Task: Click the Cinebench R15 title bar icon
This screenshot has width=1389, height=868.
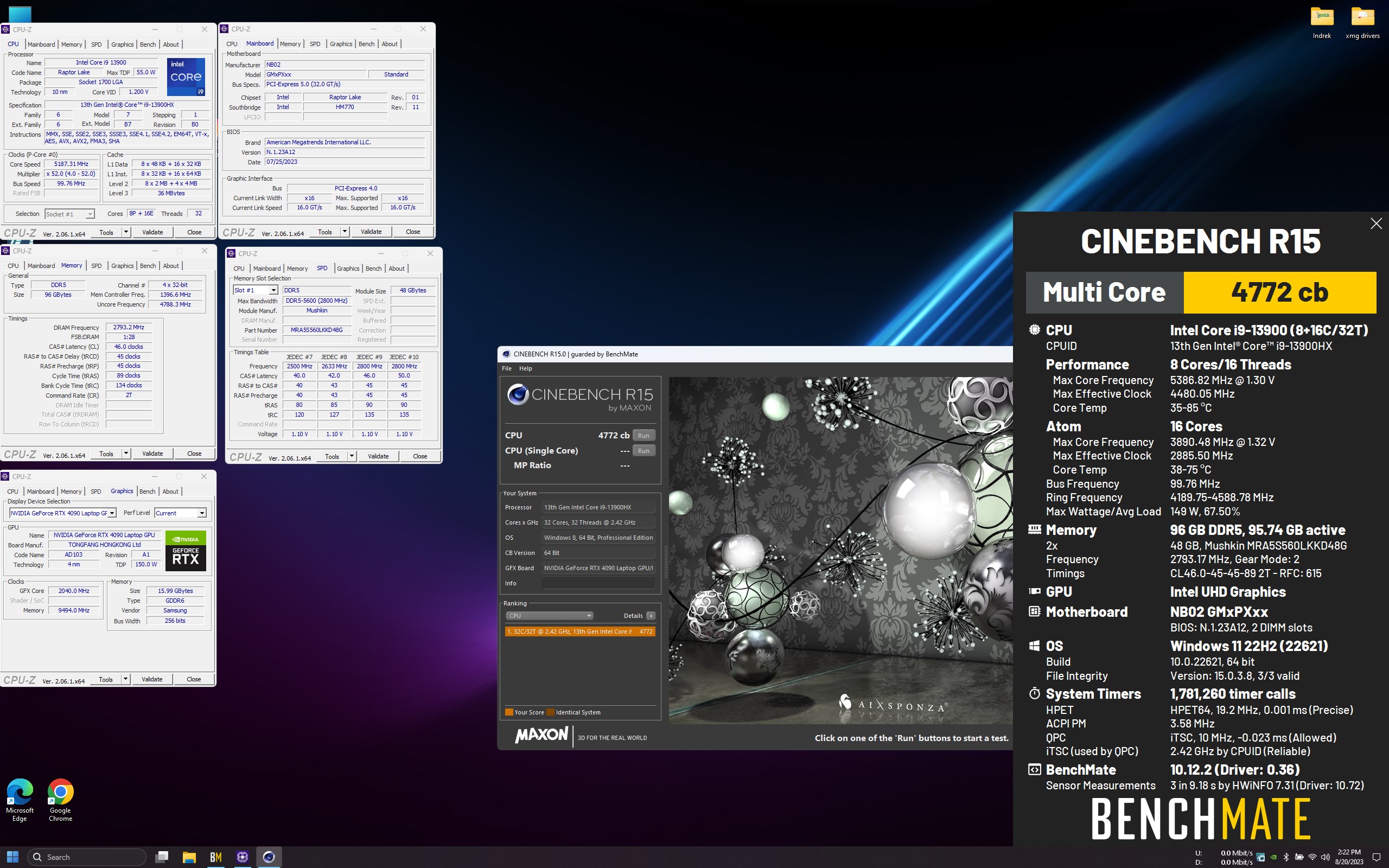Action: coord(506,354)
